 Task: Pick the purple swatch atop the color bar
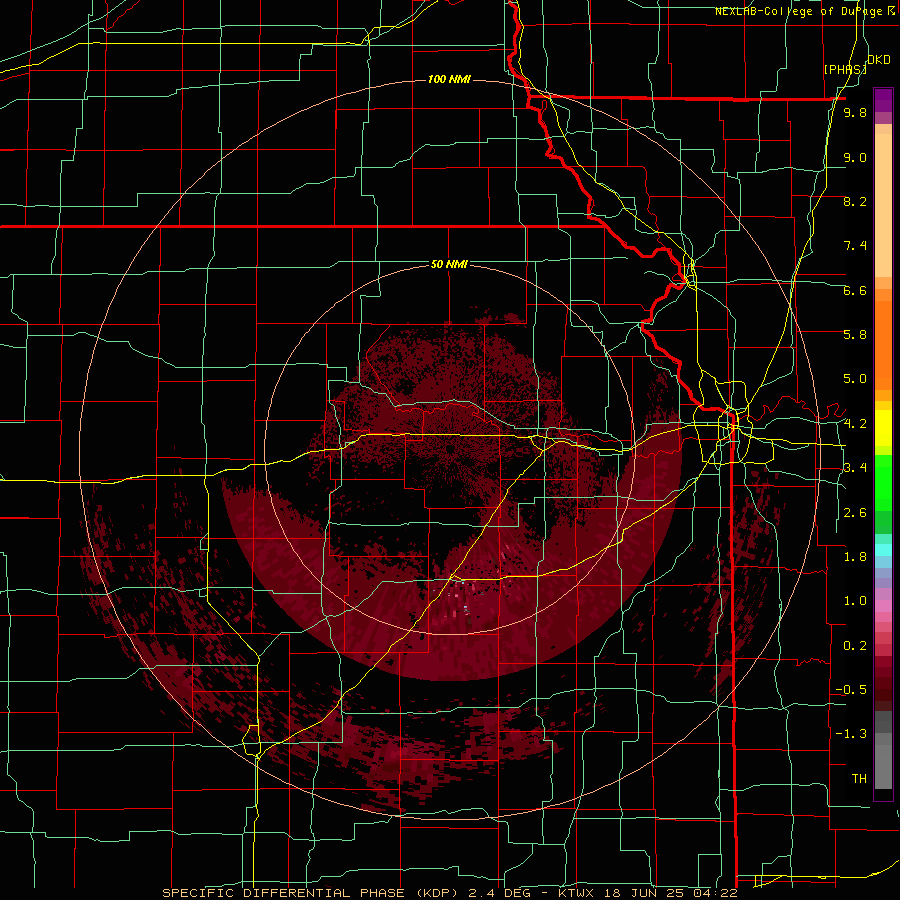(883, 100)
